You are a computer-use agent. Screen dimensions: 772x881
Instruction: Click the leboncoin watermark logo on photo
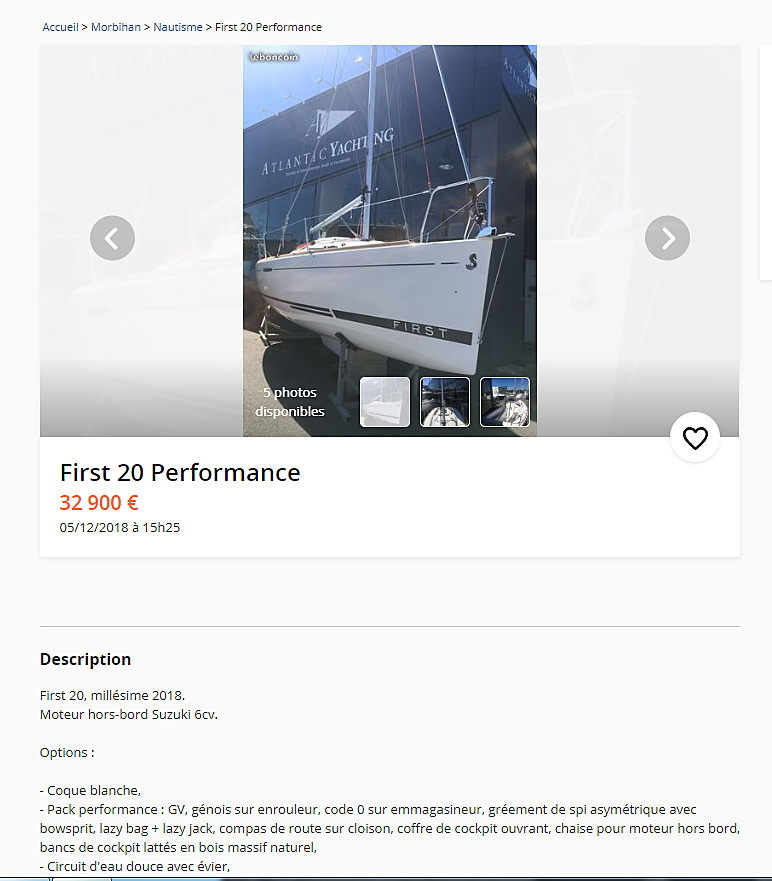(x=274, y=57)
